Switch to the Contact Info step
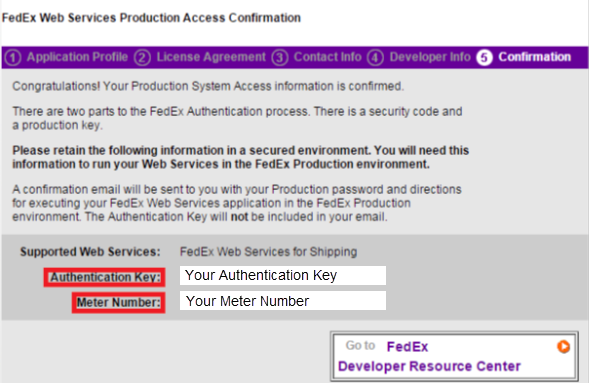Viewport: 589px width, 383px height. [x=328, y=57]
